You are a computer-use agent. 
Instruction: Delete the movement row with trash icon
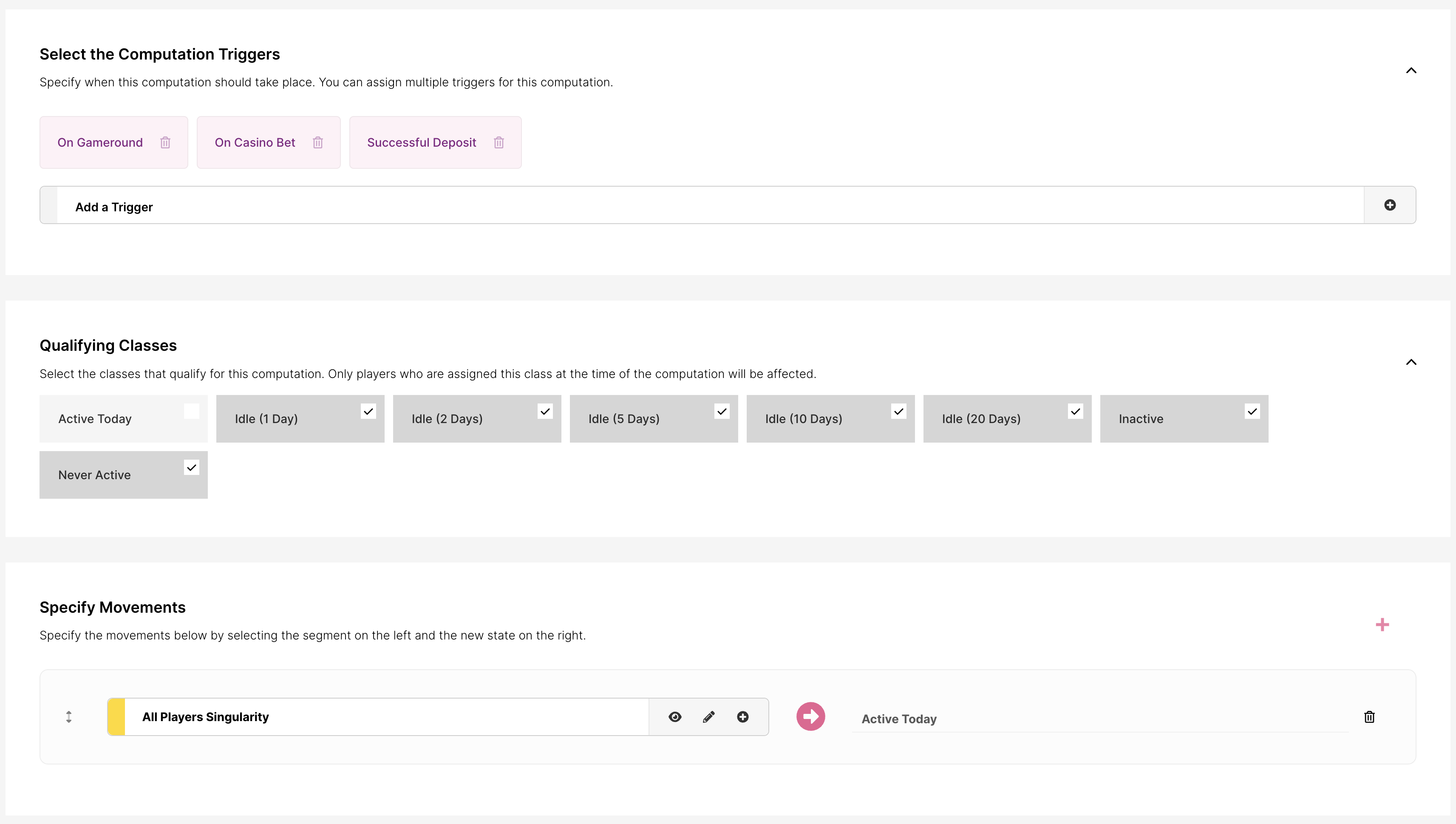coord(1369,717)
